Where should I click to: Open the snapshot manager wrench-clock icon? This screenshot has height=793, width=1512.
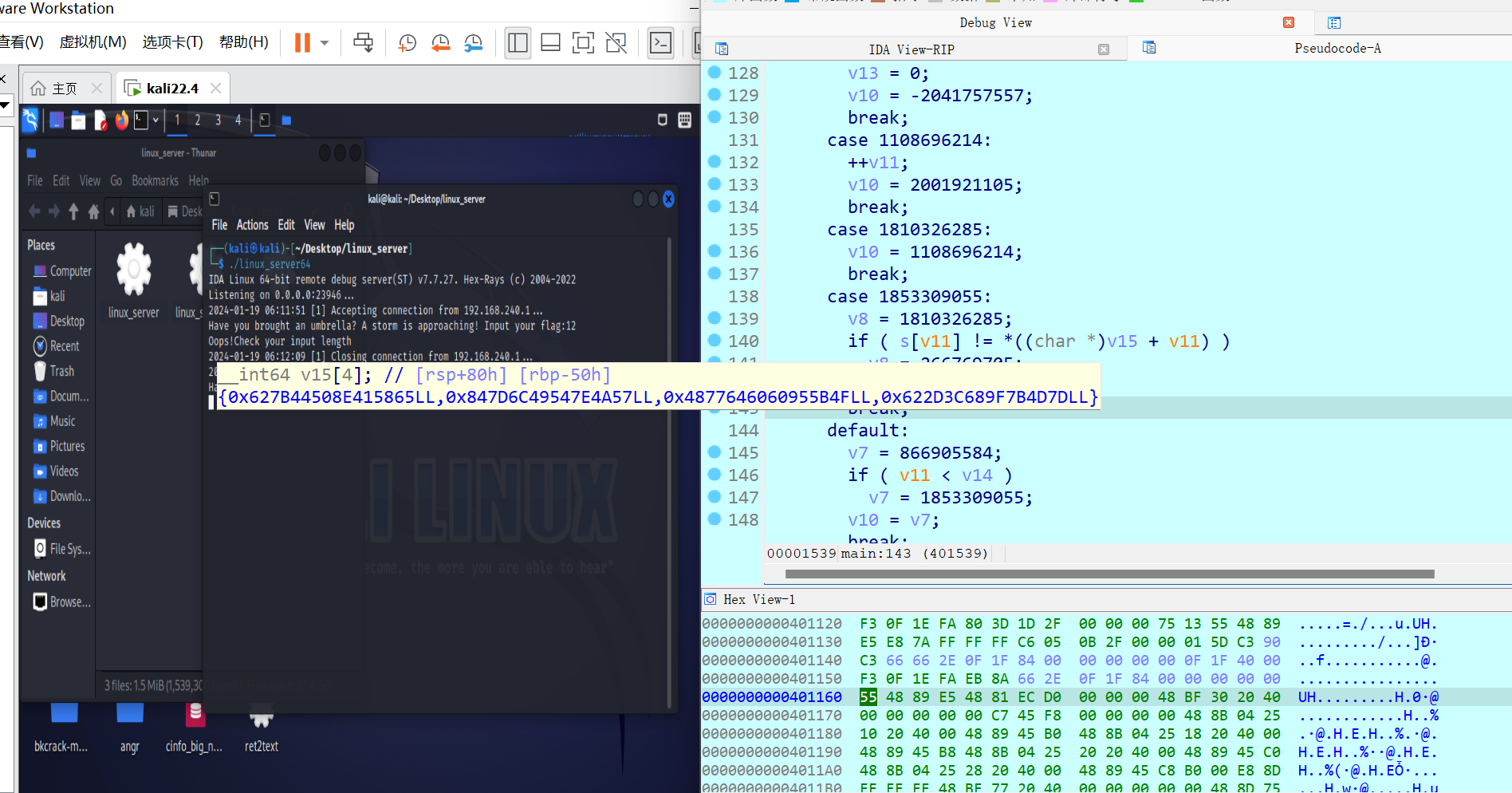click(473, 43)
